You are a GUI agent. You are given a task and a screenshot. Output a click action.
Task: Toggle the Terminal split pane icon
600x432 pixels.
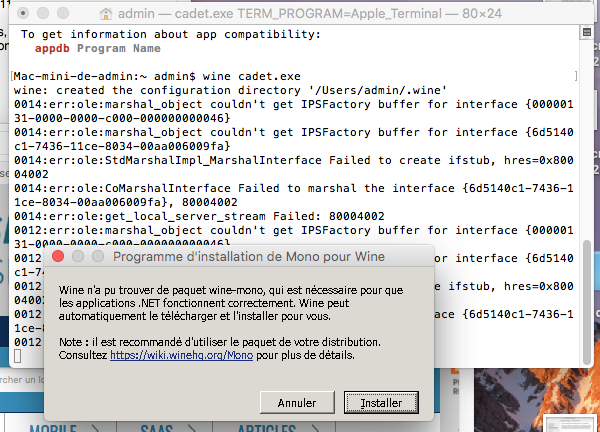(x=587, y=32)
